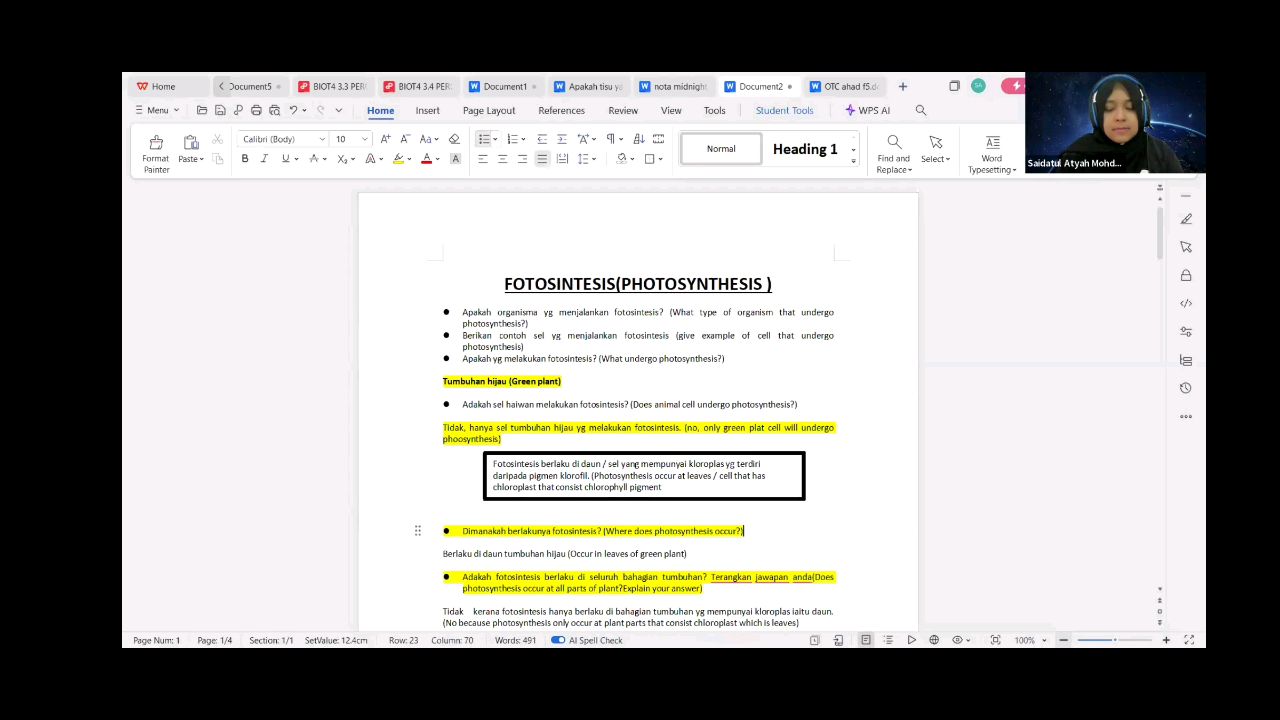Switch to web layout view in status bar
This screenshot has height=720, width=1280.
(934, 640)
